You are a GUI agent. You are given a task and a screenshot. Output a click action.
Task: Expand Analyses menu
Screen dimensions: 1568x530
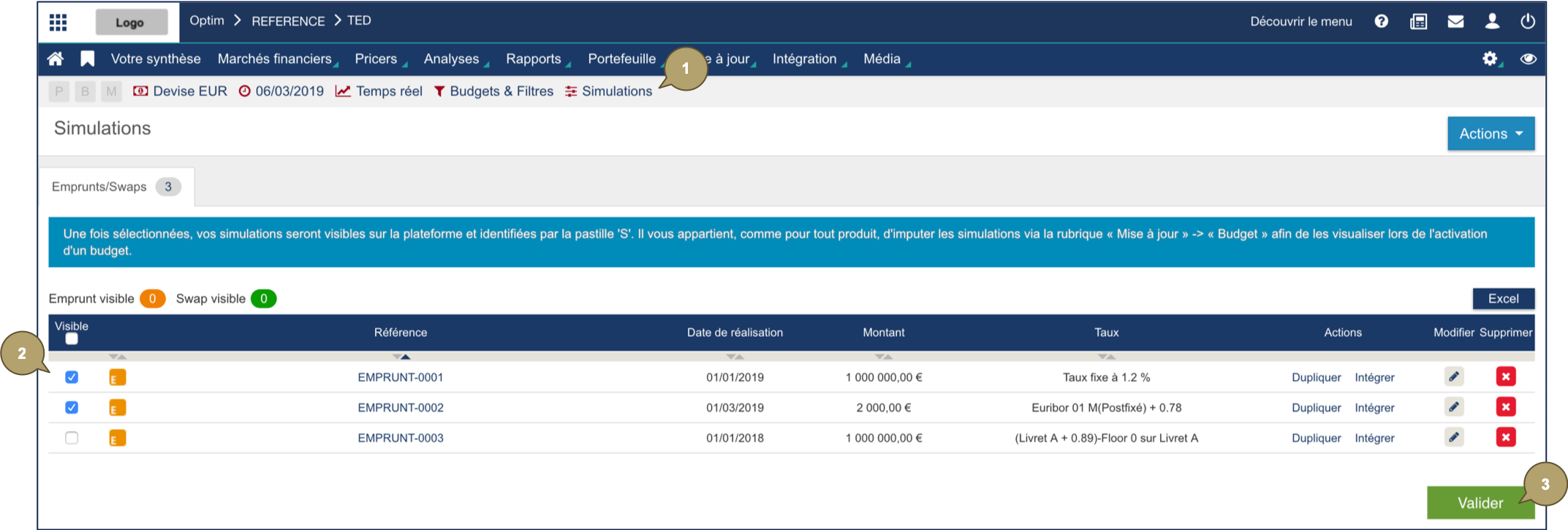(x=455, y=59)
